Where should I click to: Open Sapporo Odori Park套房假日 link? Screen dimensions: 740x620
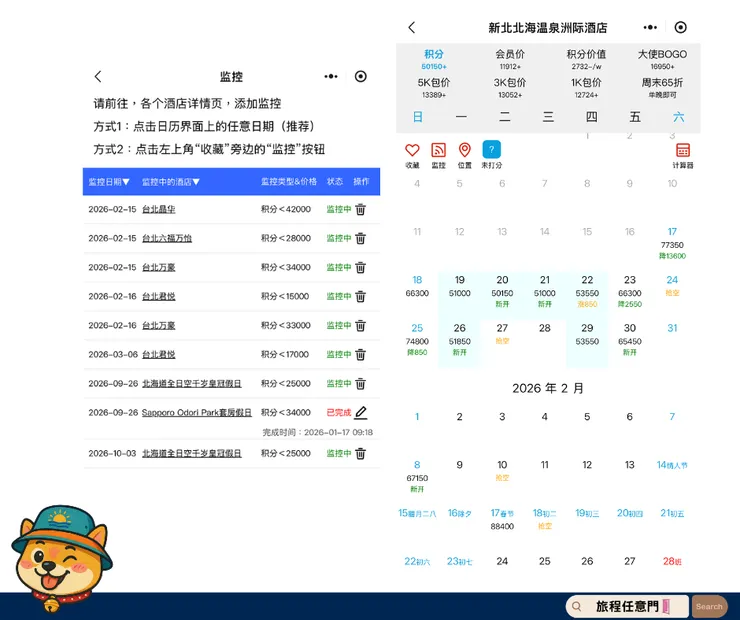point(196,413)
